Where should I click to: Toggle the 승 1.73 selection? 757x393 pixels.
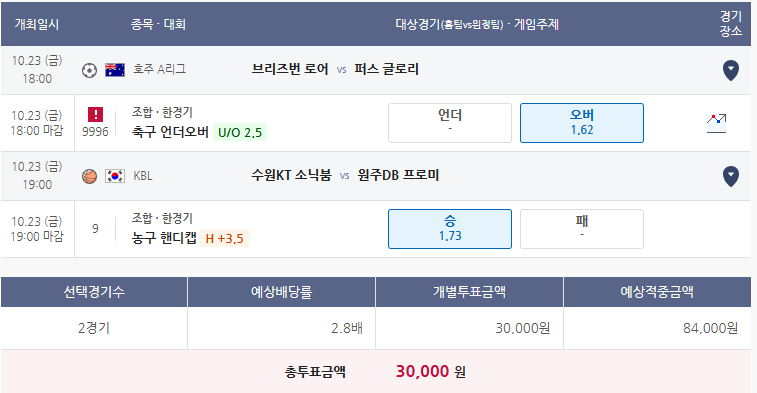click(450, 229)
